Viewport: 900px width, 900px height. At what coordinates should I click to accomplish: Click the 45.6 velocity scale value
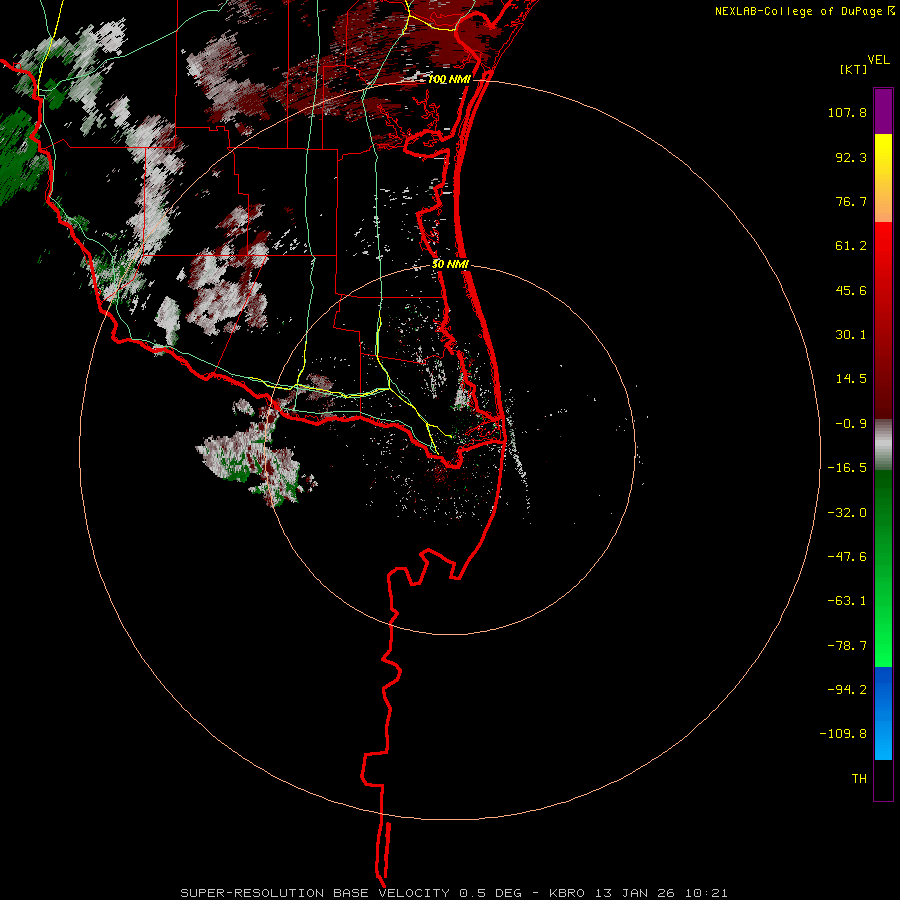(x=851, y=290)
